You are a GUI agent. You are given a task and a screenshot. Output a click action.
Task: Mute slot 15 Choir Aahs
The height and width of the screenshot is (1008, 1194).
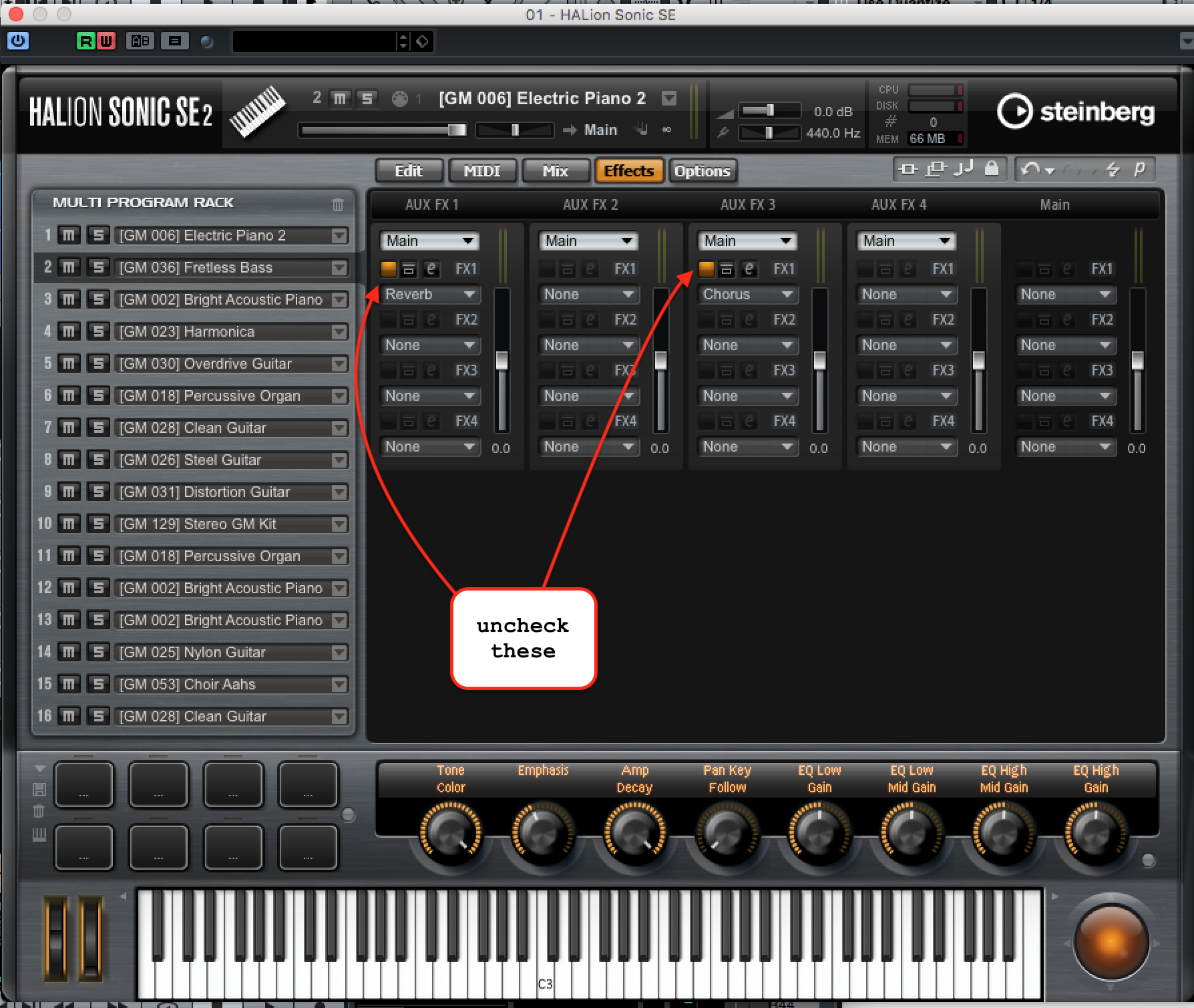(69, 684)
